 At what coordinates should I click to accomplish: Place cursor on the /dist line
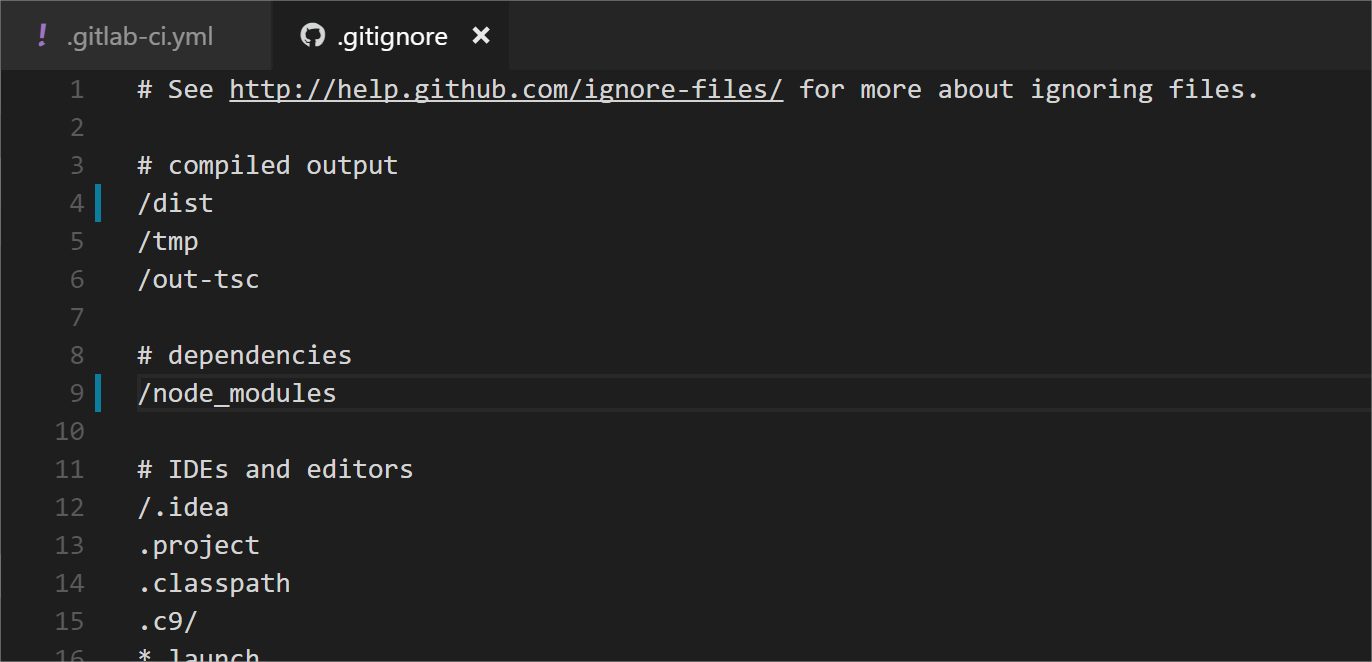(x=176, y=204)
